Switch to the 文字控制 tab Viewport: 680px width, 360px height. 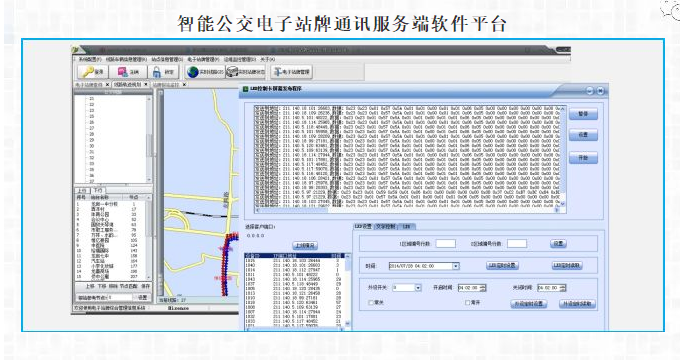coord(385,226)
